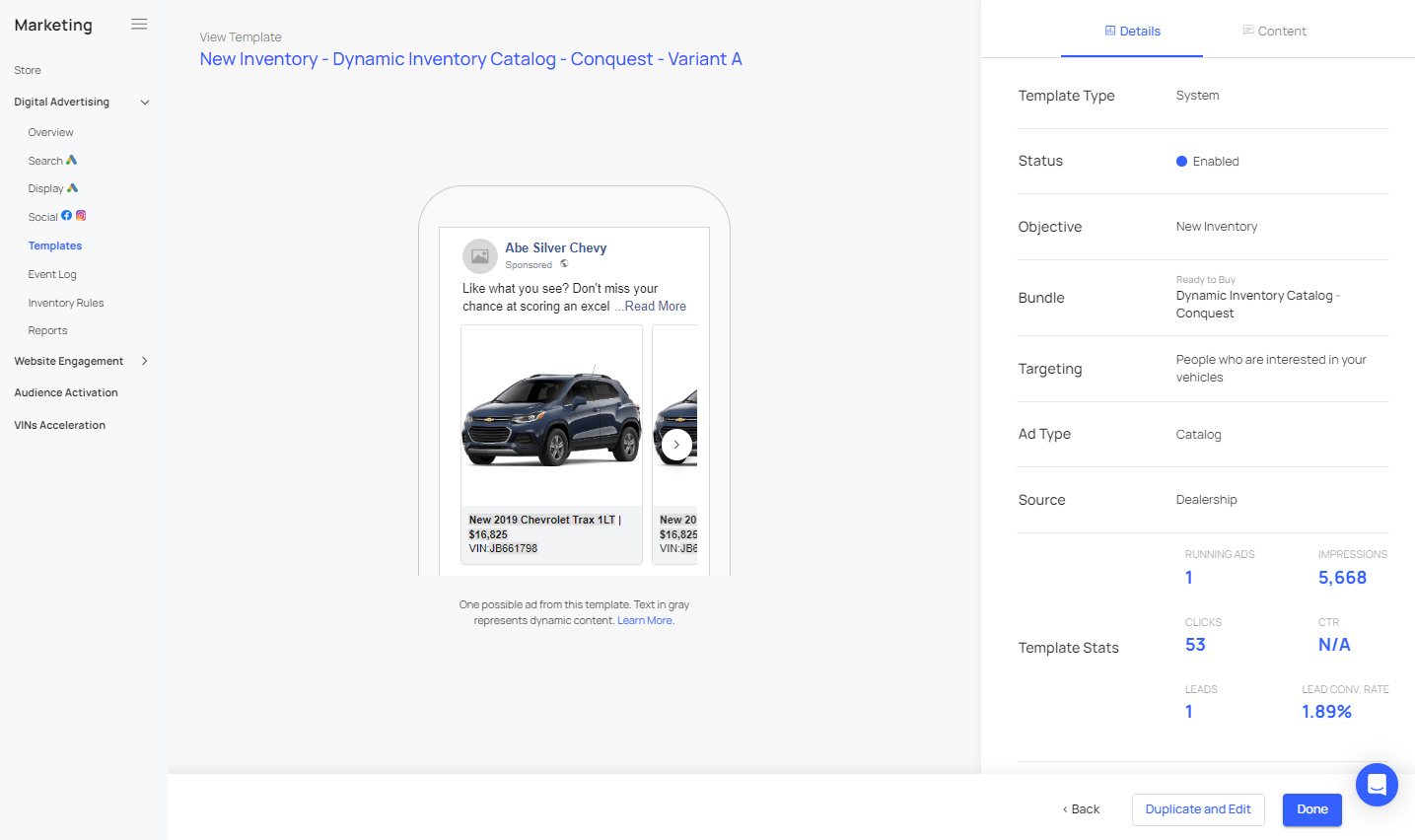Click the Instagram icon beside Social
The width and height of the screenshot is (1415, 840).
click(81, 216)
